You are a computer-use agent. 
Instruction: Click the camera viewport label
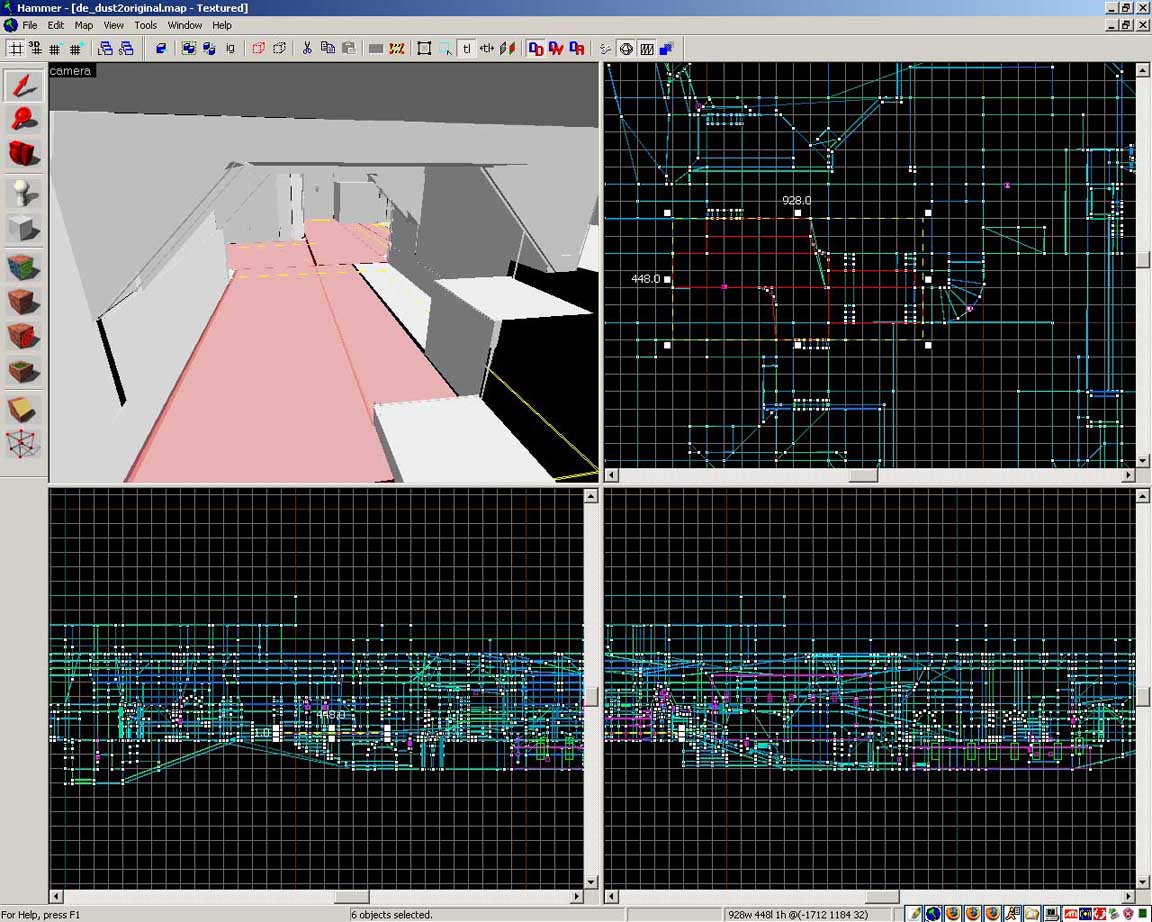coord(71,71)
